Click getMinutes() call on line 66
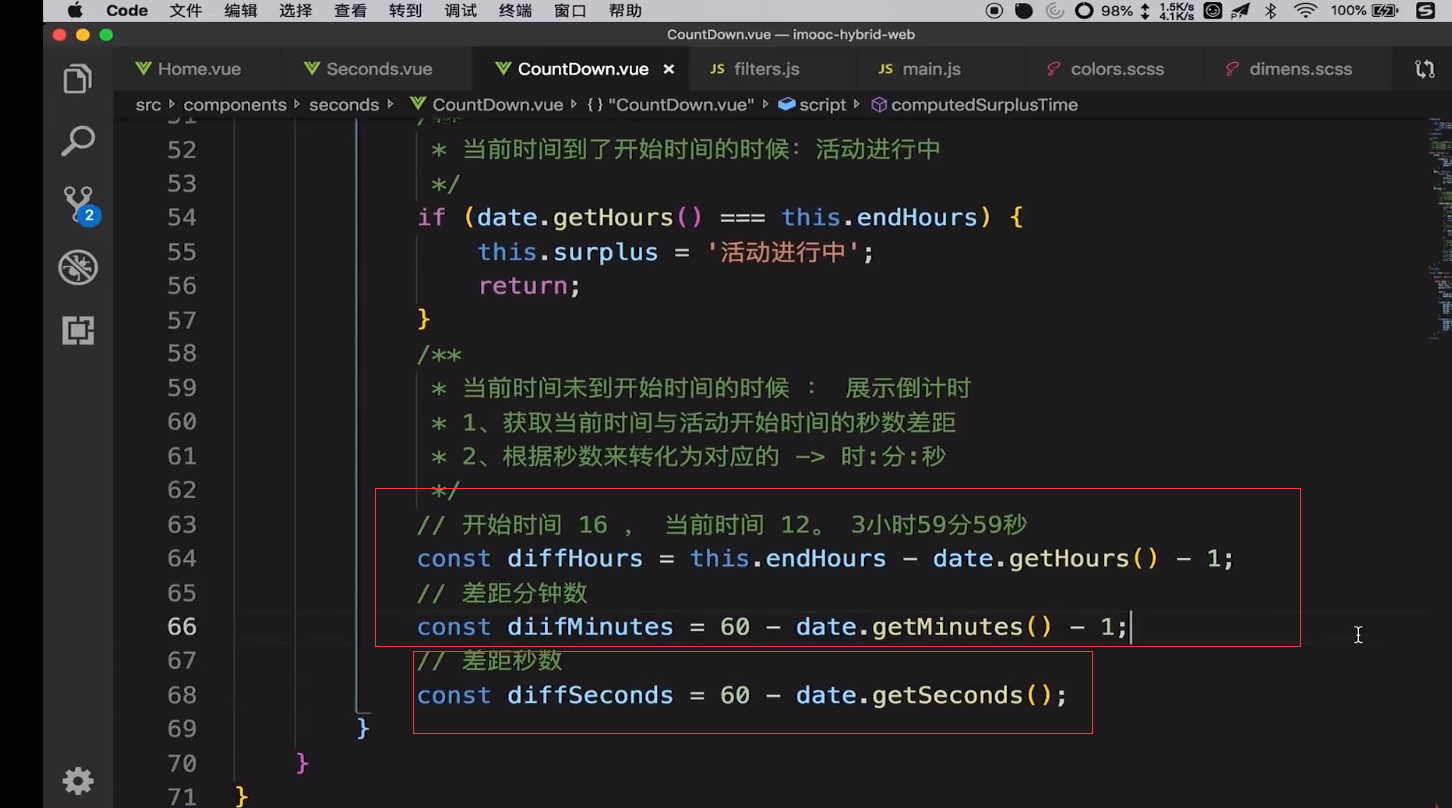 (x=962, y=626)
